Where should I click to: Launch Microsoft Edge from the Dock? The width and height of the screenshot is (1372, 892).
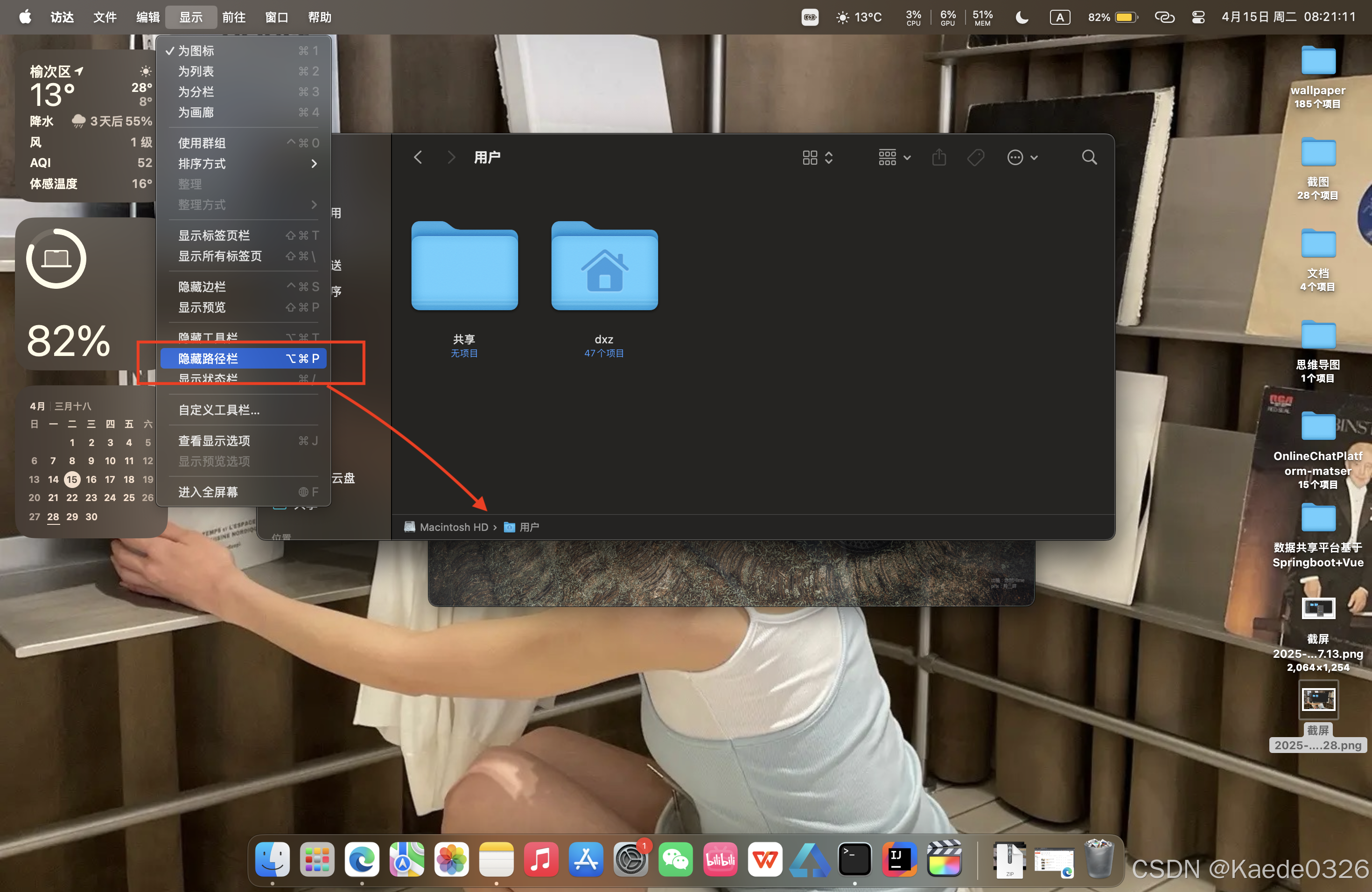[x=362, y=860]
